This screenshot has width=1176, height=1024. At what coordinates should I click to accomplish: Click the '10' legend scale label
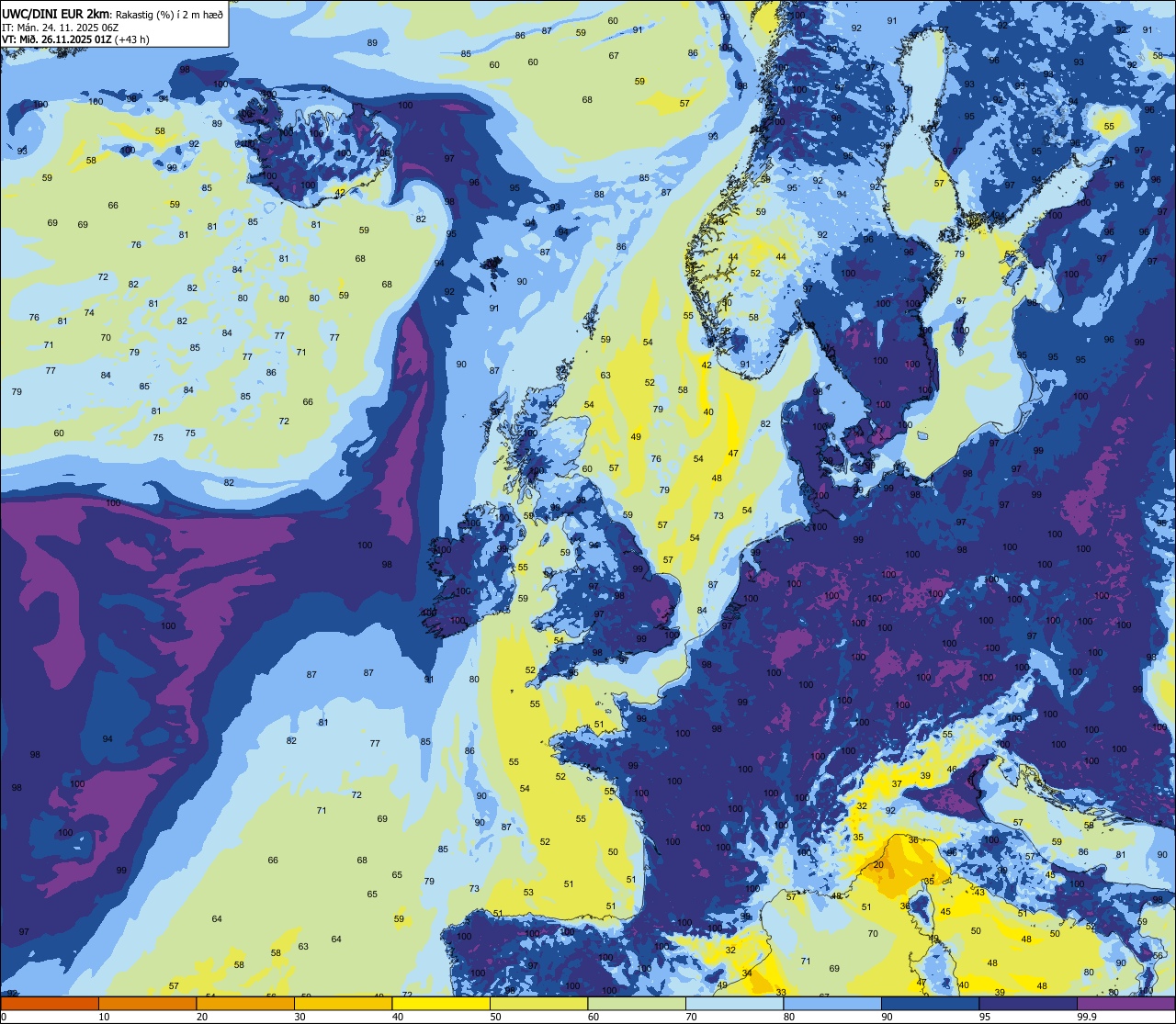pyautogui.click(x=104, y=1017)
